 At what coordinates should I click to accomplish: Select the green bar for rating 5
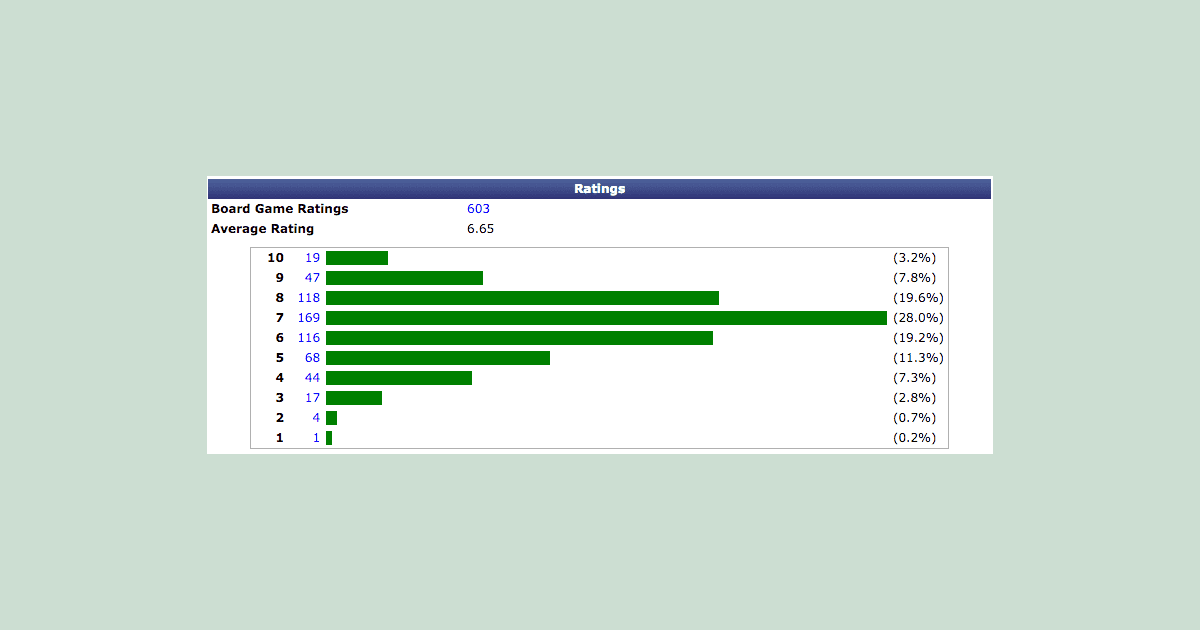tap(438, 358)
